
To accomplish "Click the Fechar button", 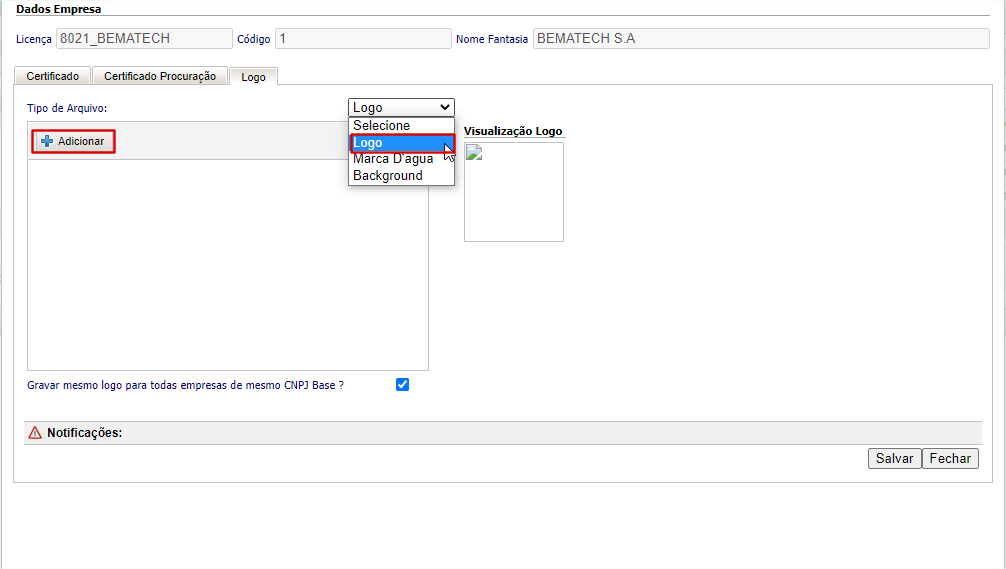I will [x=950, y=458].
